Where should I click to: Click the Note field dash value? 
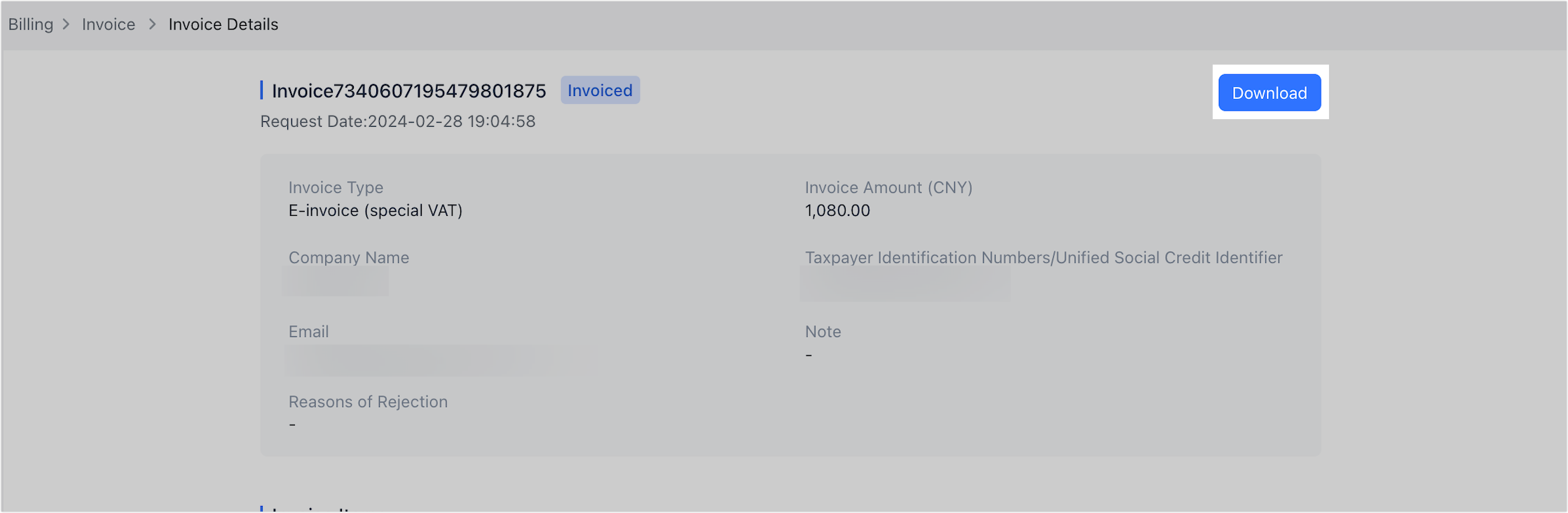pyautogui.click(x=809, y=354)
